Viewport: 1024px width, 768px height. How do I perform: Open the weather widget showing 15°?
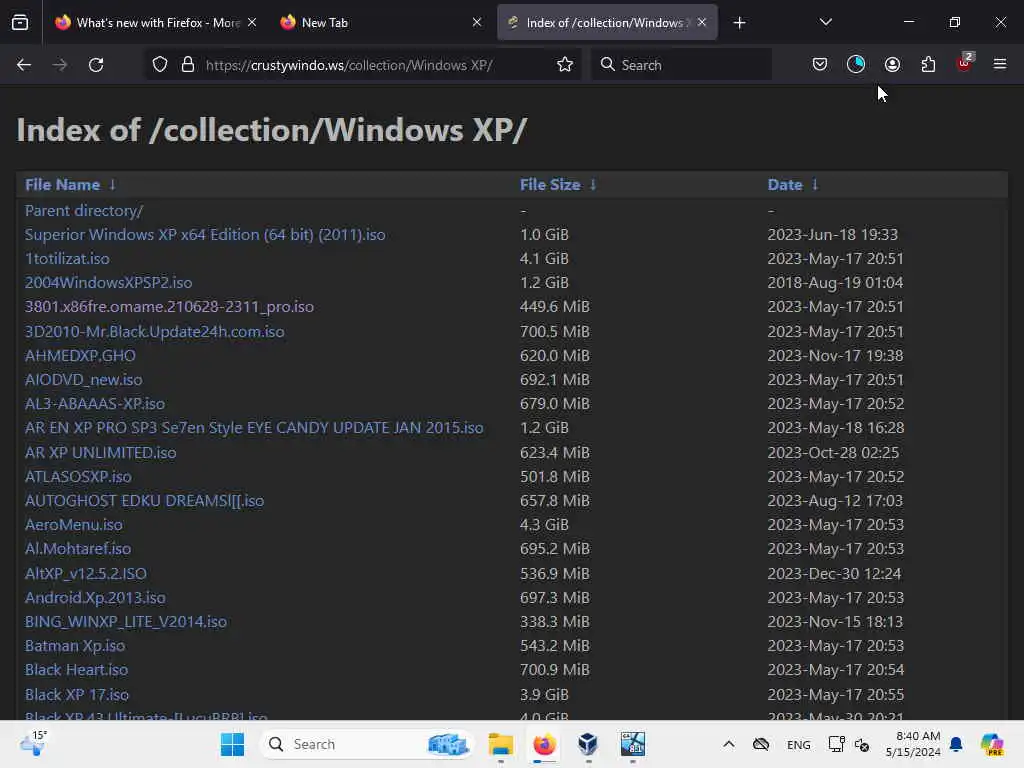coord(33,743)
